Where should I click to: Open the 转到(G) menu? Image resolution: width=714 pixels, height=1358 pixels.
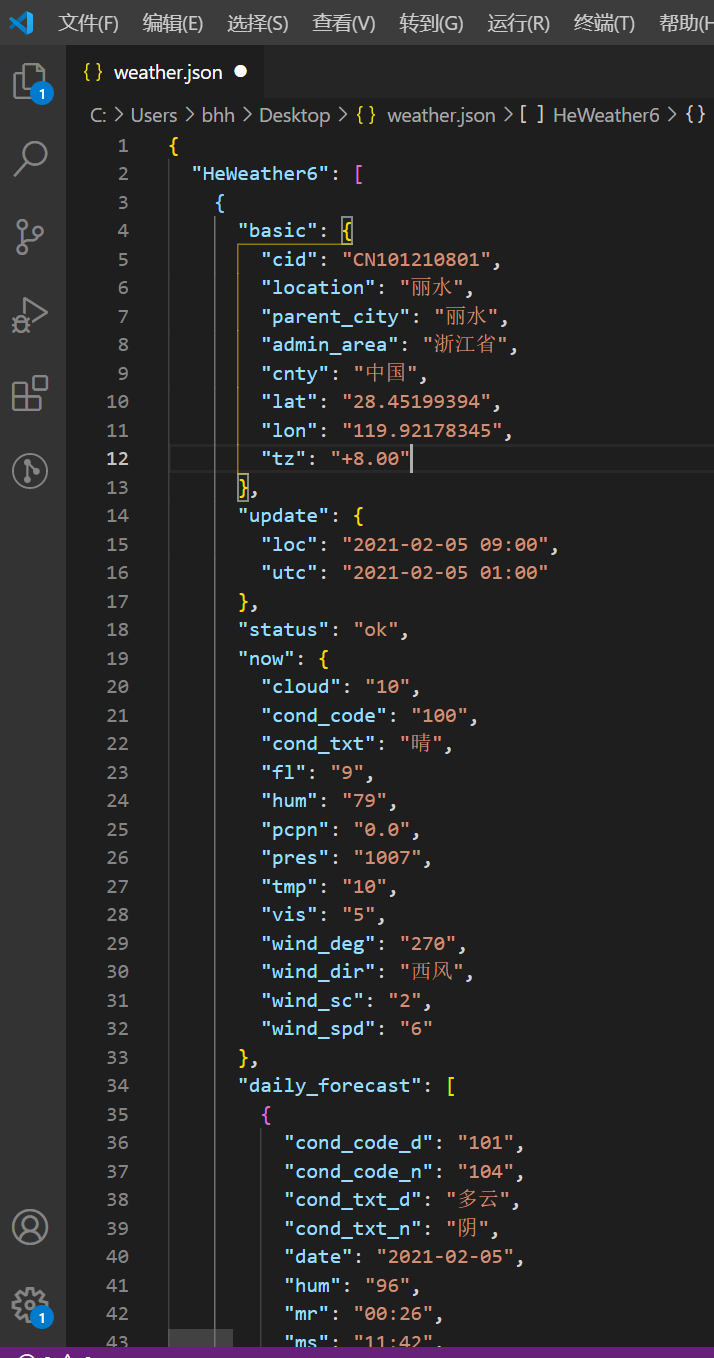[x=431, y=23]
